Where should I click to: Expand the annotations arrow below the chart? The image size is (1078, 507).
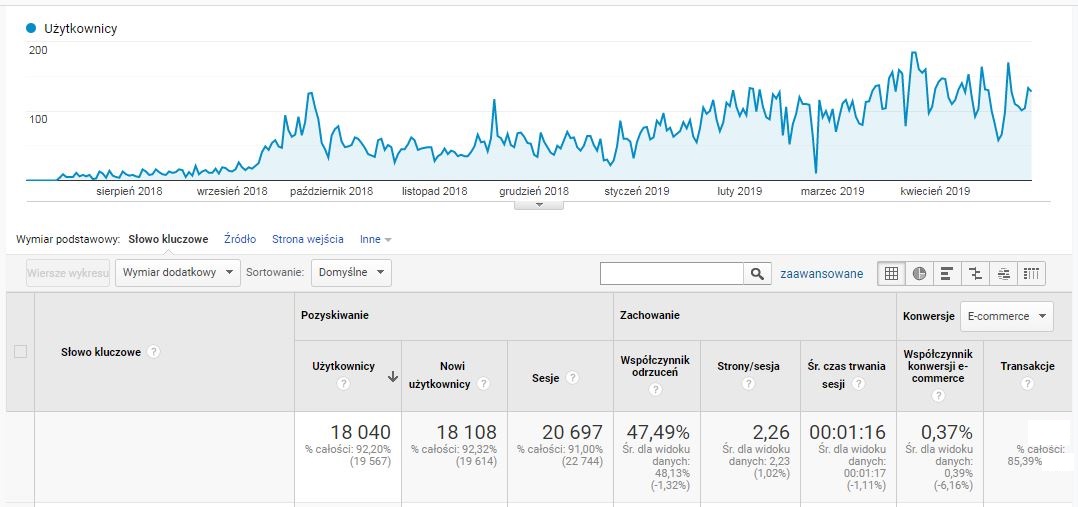[x=539, y=204]
